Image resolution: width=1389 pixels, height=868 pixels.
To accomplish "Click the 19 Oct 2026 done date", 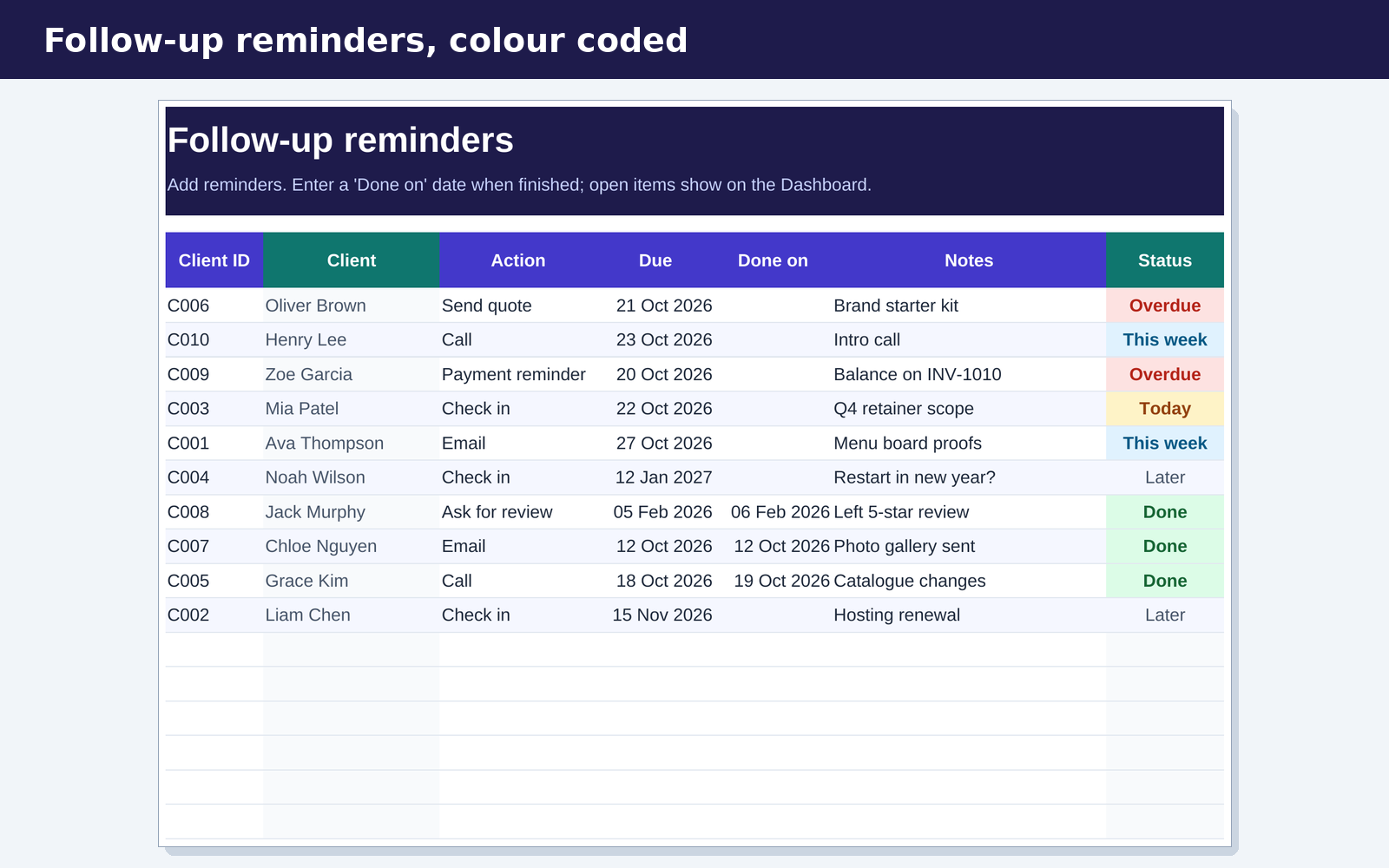I will coord(773,581).
